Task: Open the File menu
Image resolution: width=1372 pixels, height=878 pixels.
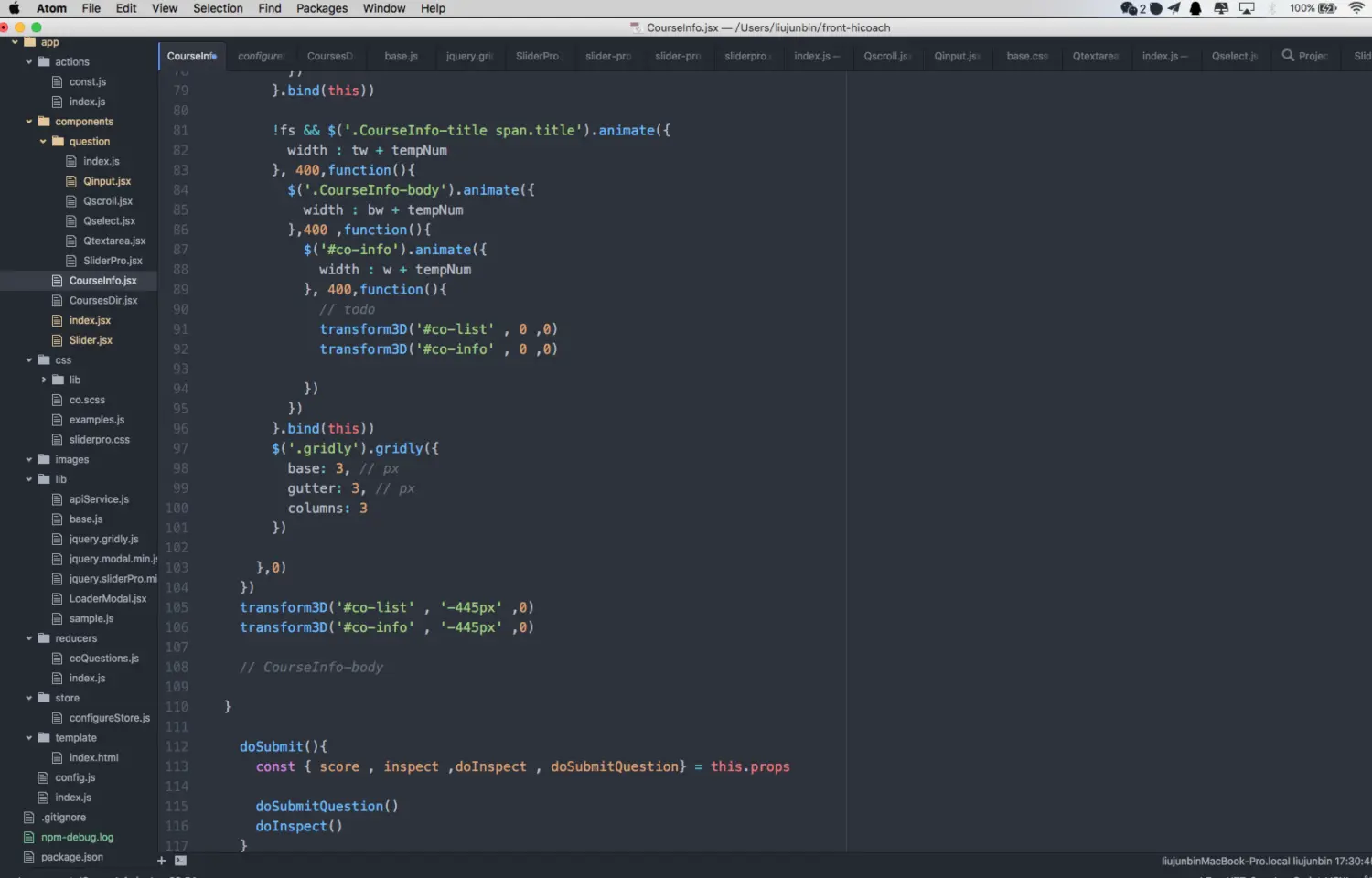Action: click(91, 8)
